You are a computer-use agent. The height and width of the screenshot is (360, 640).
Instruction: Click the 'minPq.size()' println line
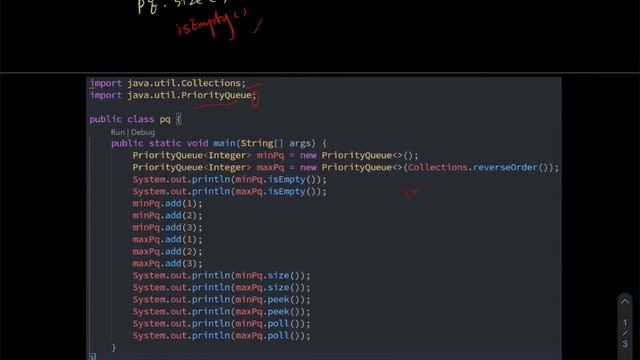[221, 276]
